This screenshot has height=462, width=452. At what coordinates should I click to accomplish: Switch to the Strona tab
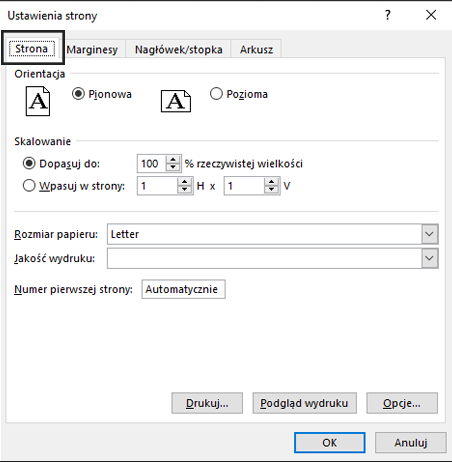[32, 49]
